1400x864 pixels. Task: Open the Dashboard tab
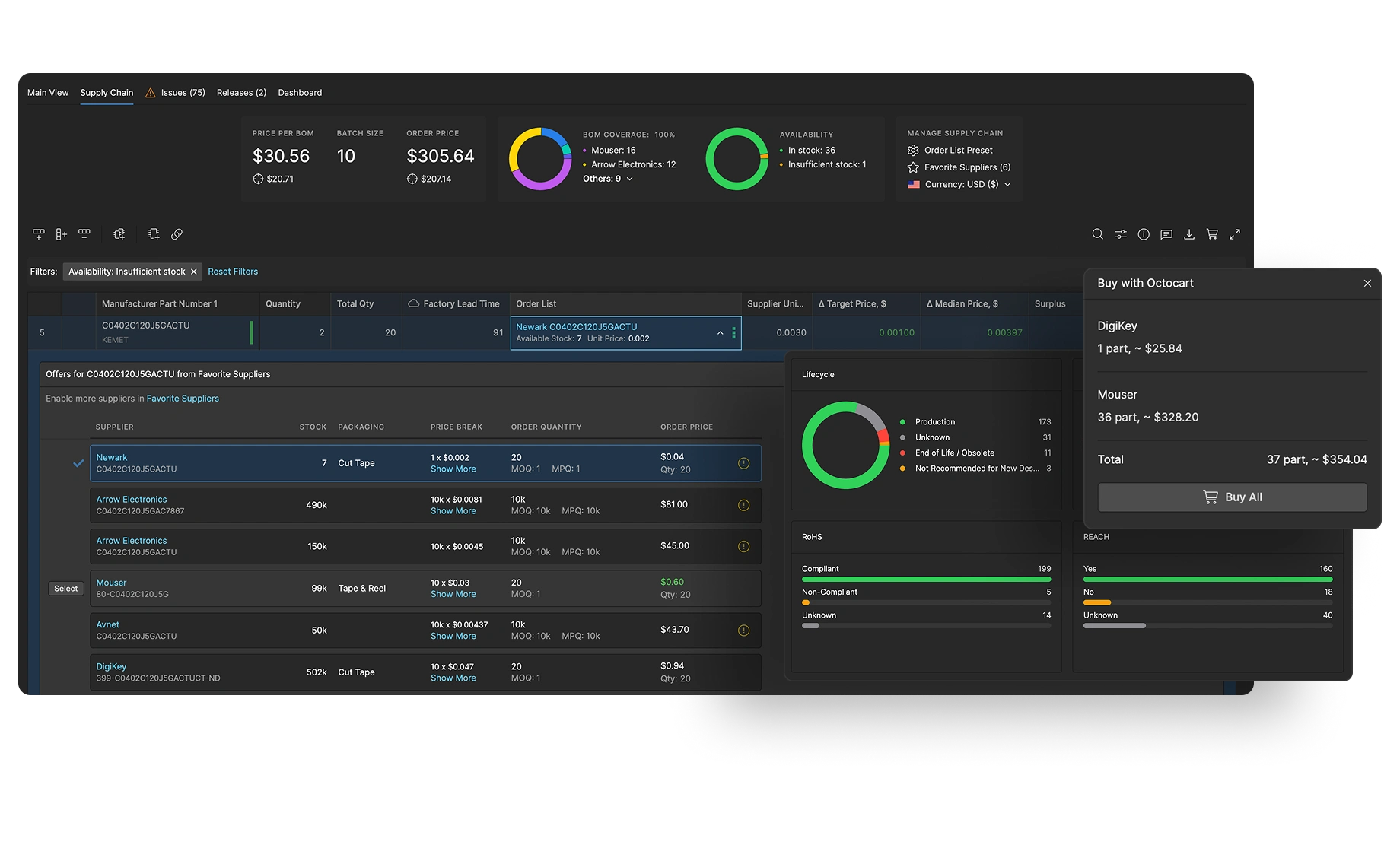(300, 93)
